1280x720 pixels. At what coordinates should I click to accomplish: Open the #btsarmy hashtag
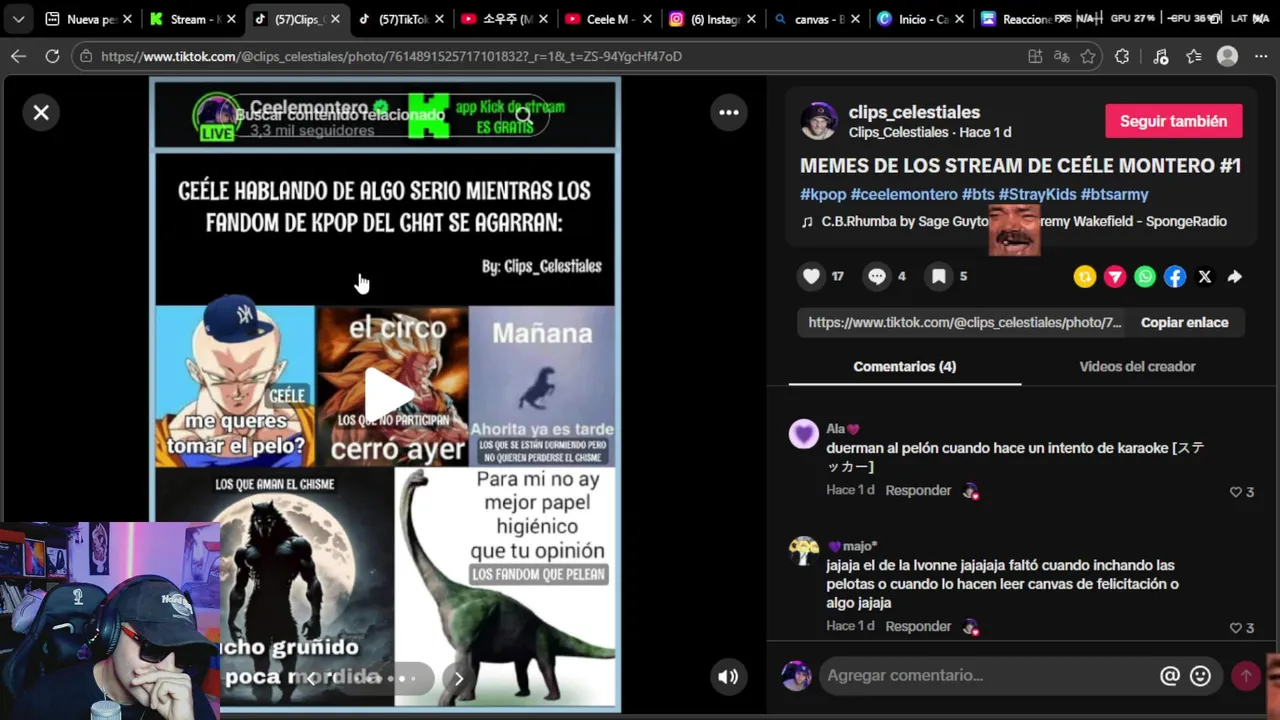[1114, 194]
